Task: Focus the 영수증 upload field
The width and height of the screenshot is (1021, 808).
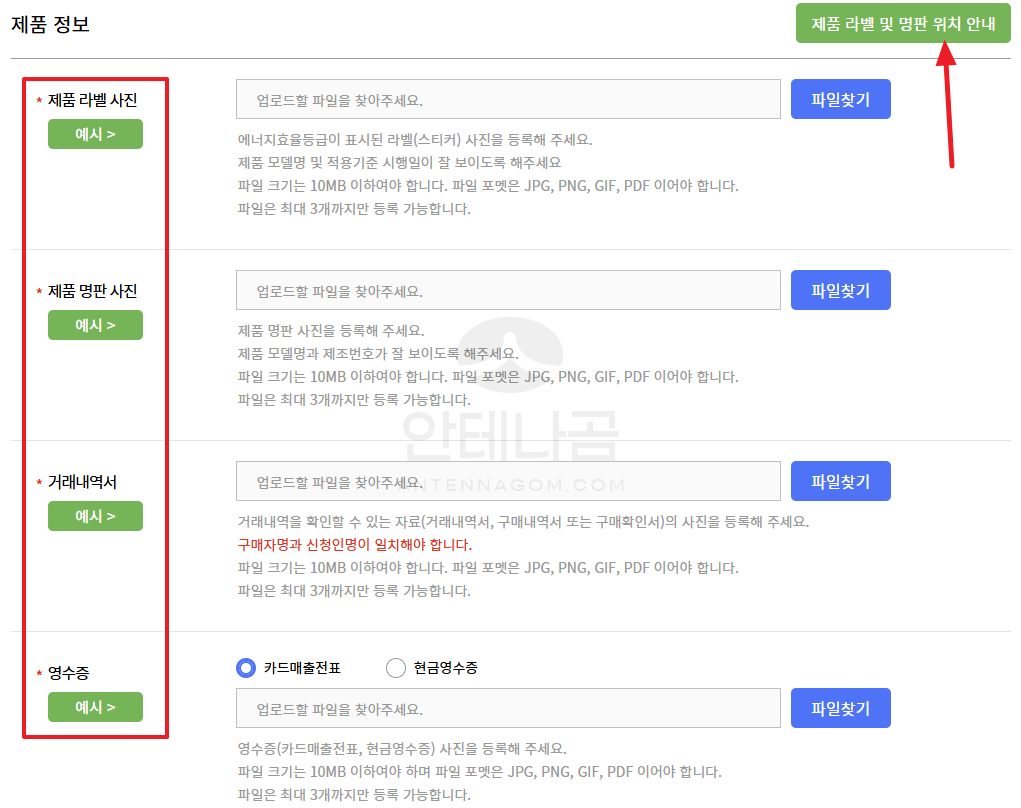Action: (x=508, y=708)
